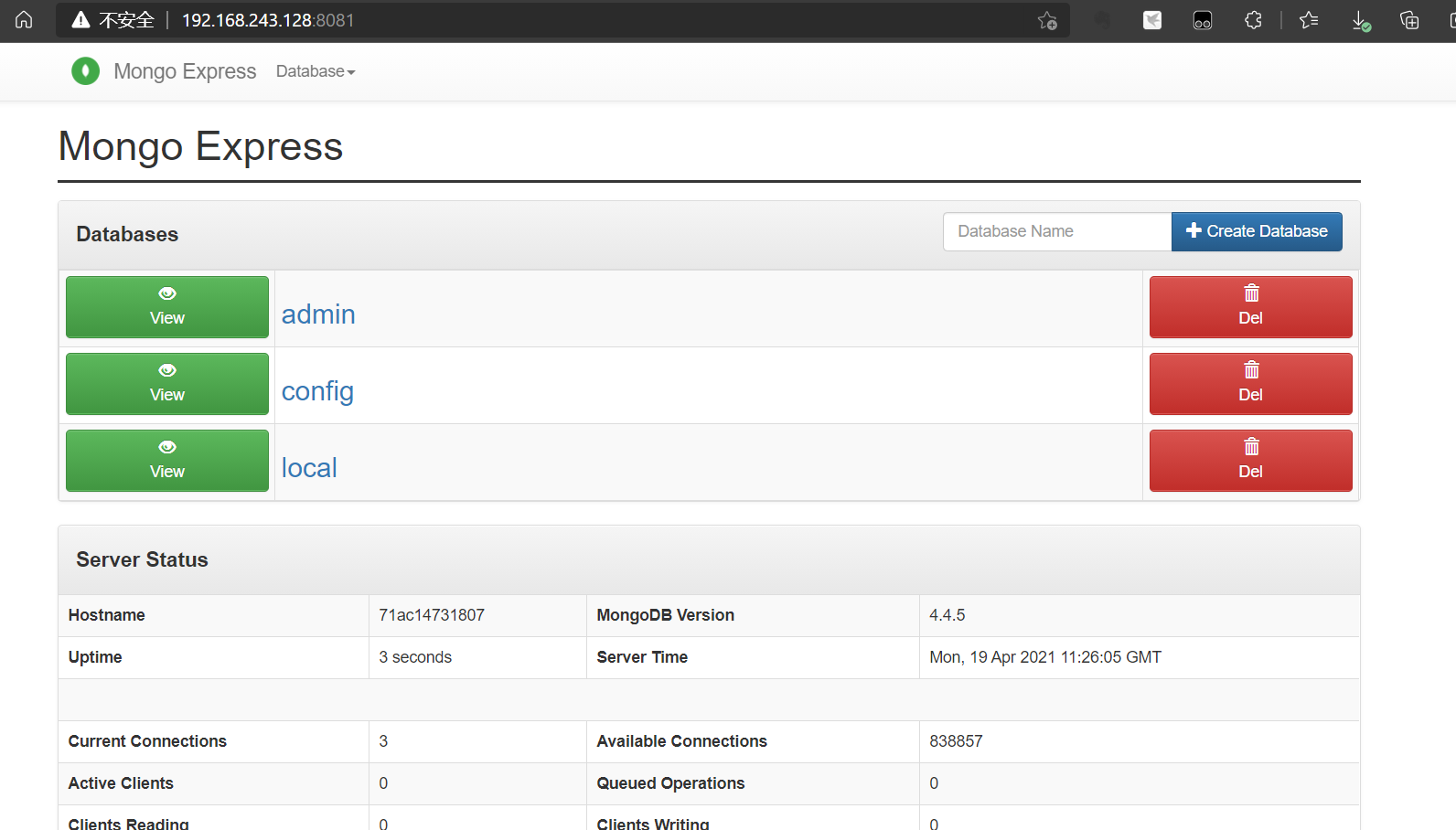Open the favorites list icon
The image size is (1456, 830).
tap(1309, 20)
